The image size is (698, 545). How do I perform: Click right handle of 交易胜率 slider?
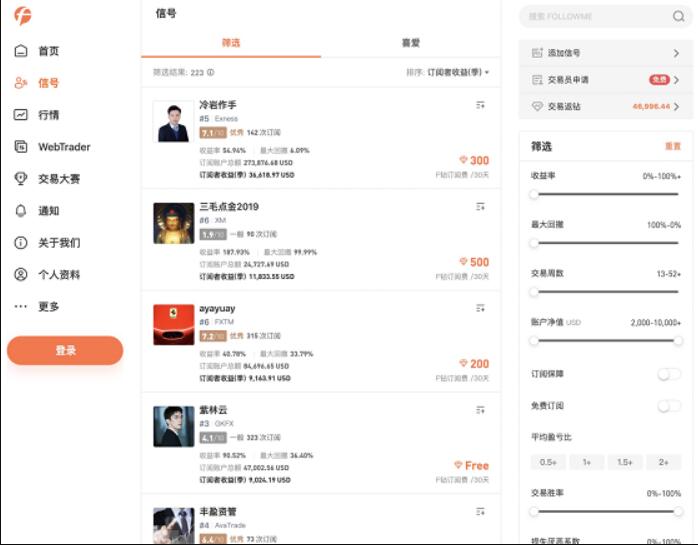[678, 512]
